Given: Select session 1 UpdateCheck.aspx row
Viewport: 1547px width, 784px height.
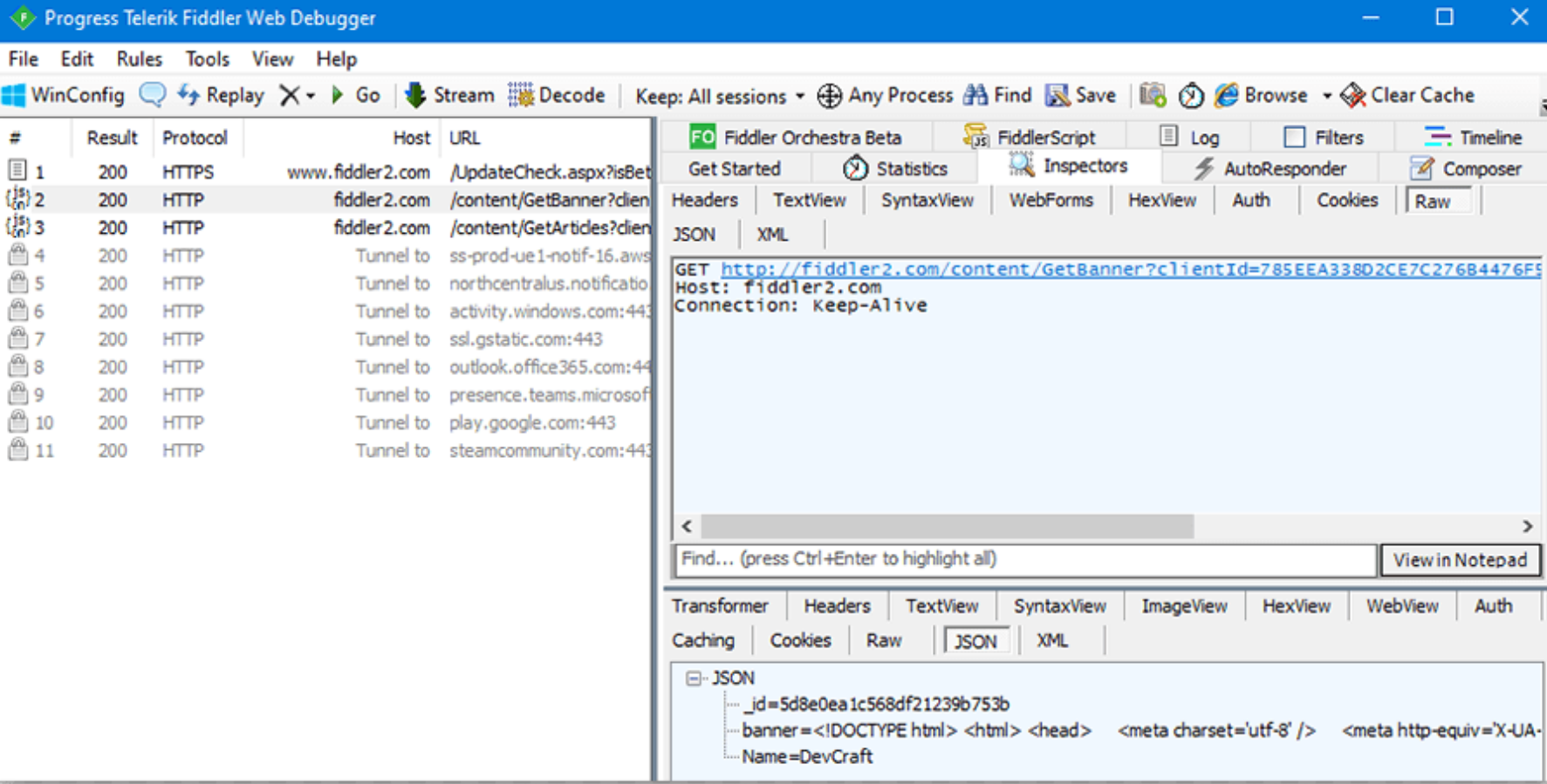Looking at the screenshot, I should click(327, 172).
